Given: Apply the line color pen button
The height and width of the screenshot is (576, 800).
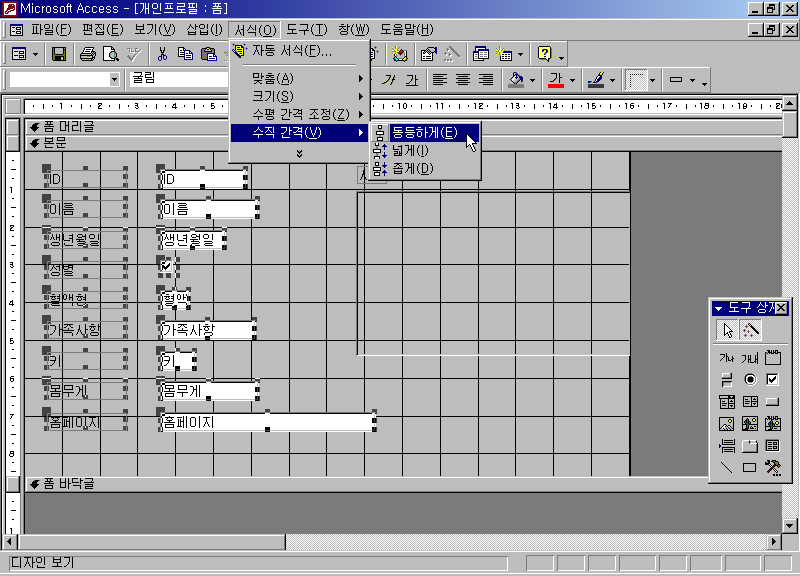Looking at the screenshot, I should (596, 80).
